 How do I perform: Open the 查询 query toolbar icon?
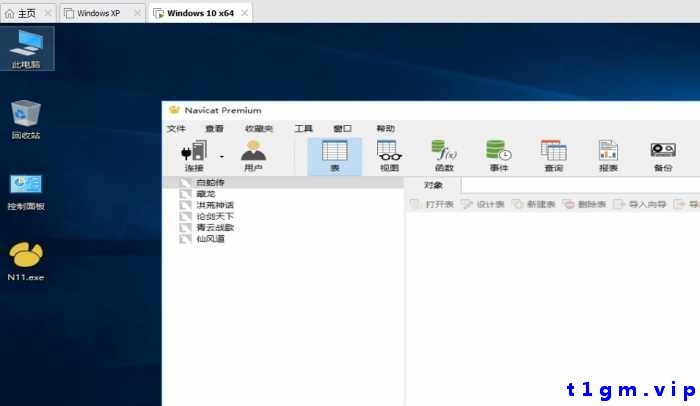(554, 156)
